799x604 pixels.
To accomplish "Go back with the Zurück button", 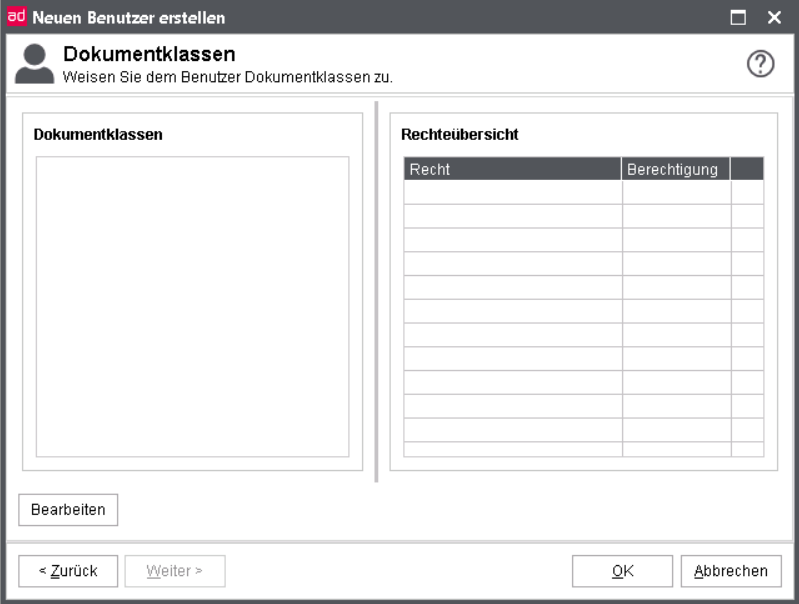I will tap(68, 571).
